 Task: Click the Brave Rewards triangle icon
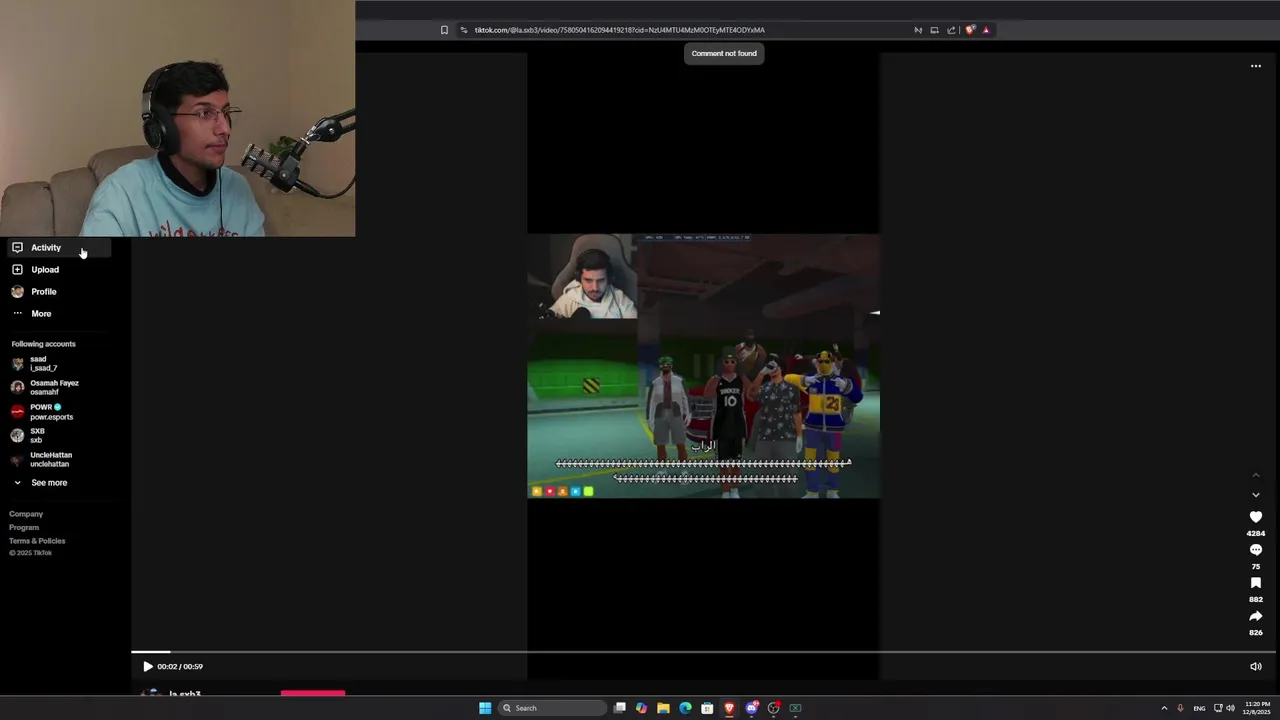(986, 30)
